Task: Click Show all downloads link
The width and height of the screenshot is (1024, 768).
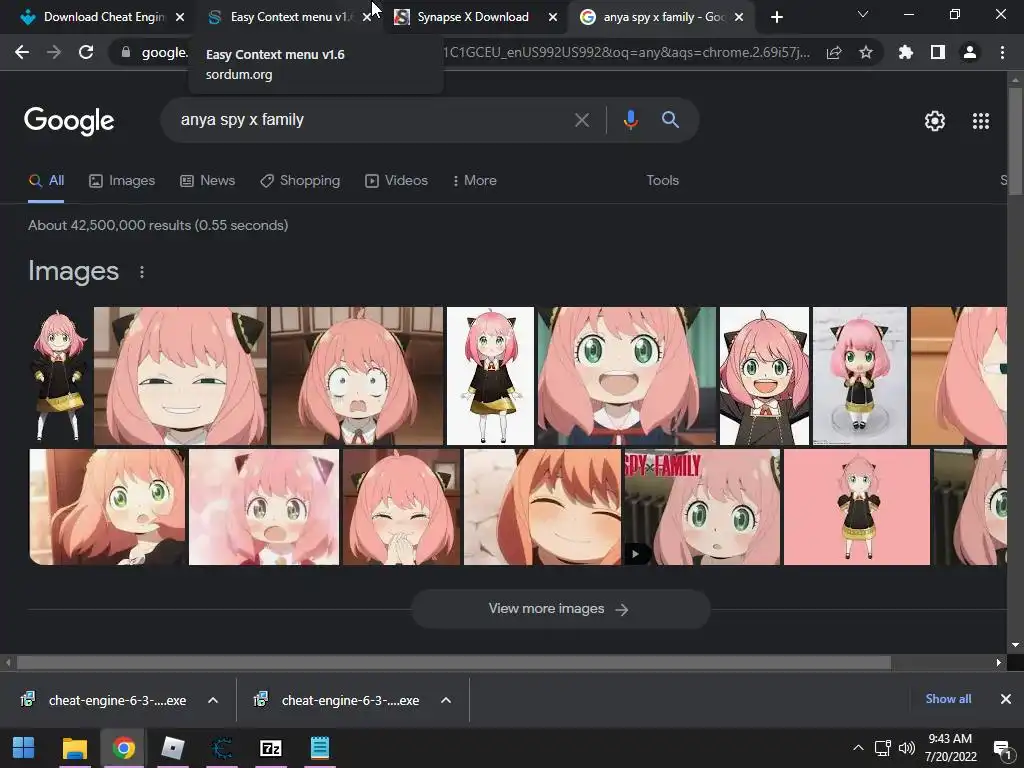Action: [948, 699]
